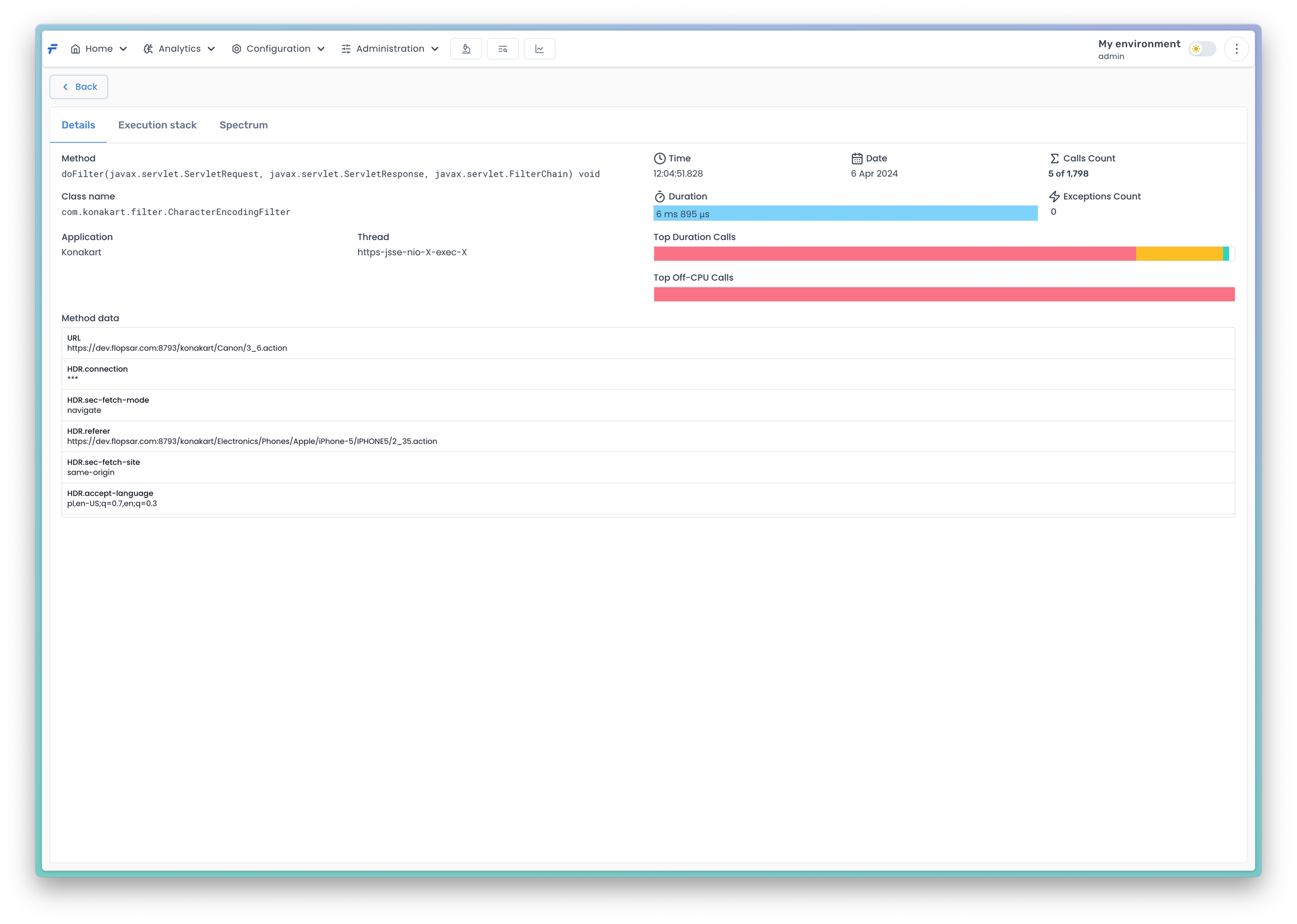Click the blue Duration bar
Screen dimensions: 1297x924
845,213
